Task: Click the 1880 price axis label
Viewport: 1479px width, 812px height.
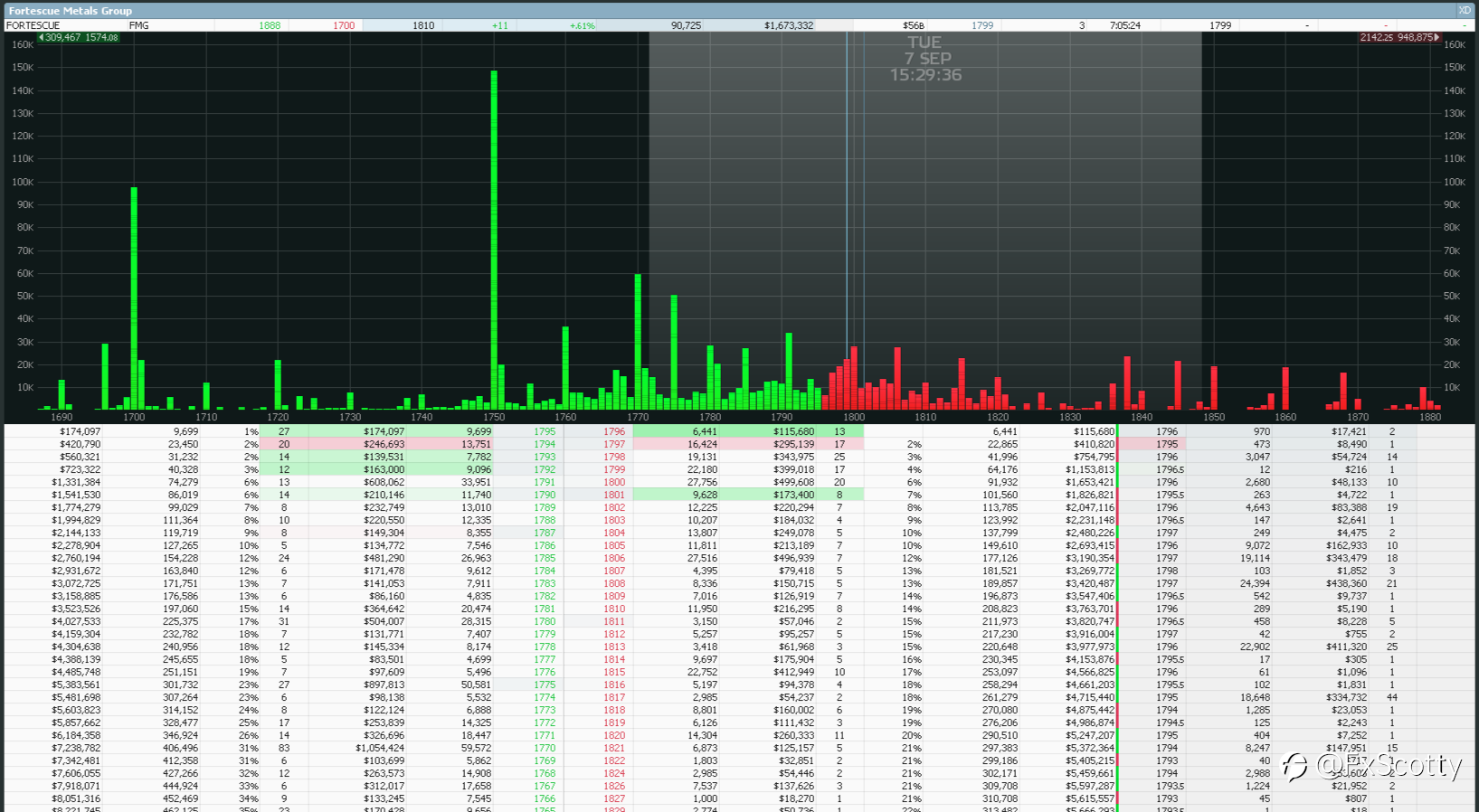Action: pyautogui.click(x=1429, y=417)
